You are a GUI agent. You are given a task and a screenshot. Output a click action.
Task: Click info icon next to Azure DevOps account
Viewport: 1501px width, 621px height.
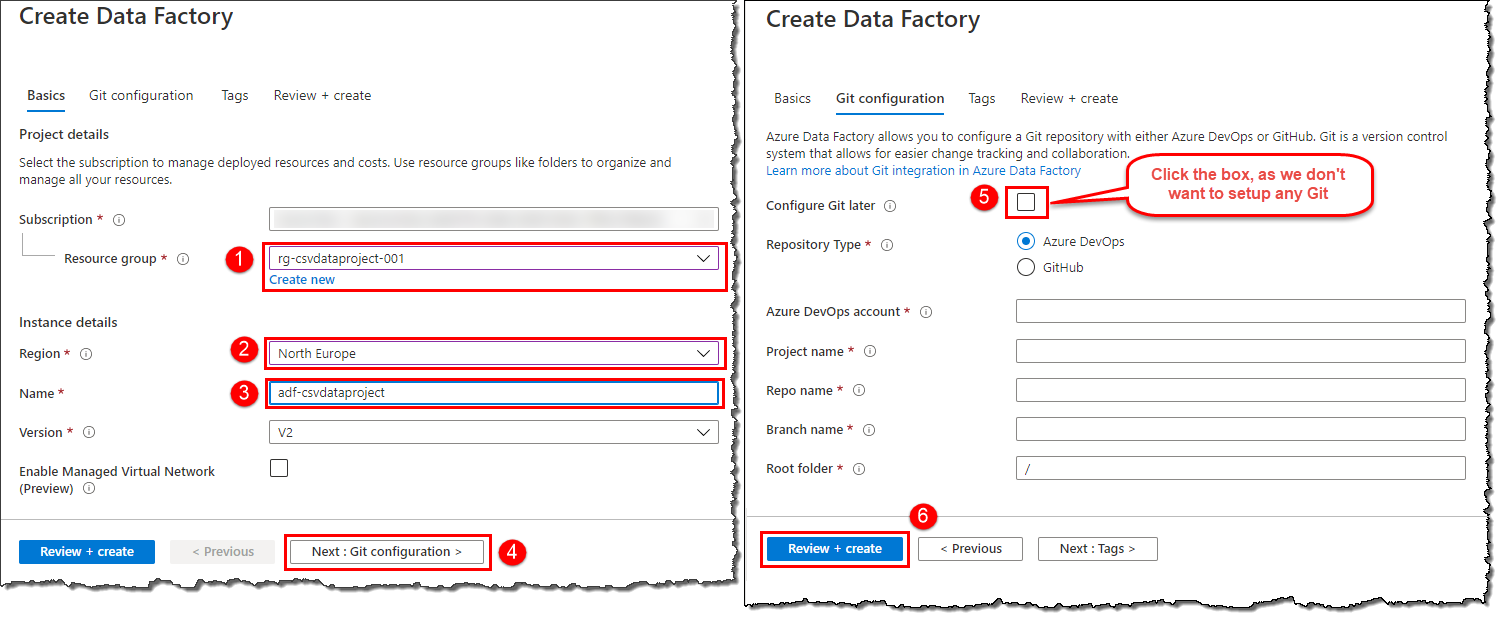(926, 312)
